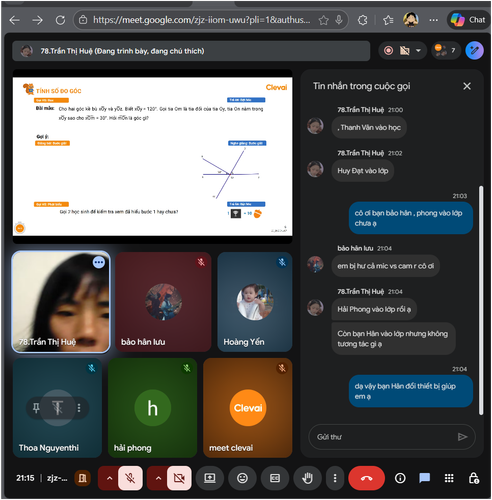Reload the Google Meet page
The image size is (492, 500).
[x=60, y=20]
